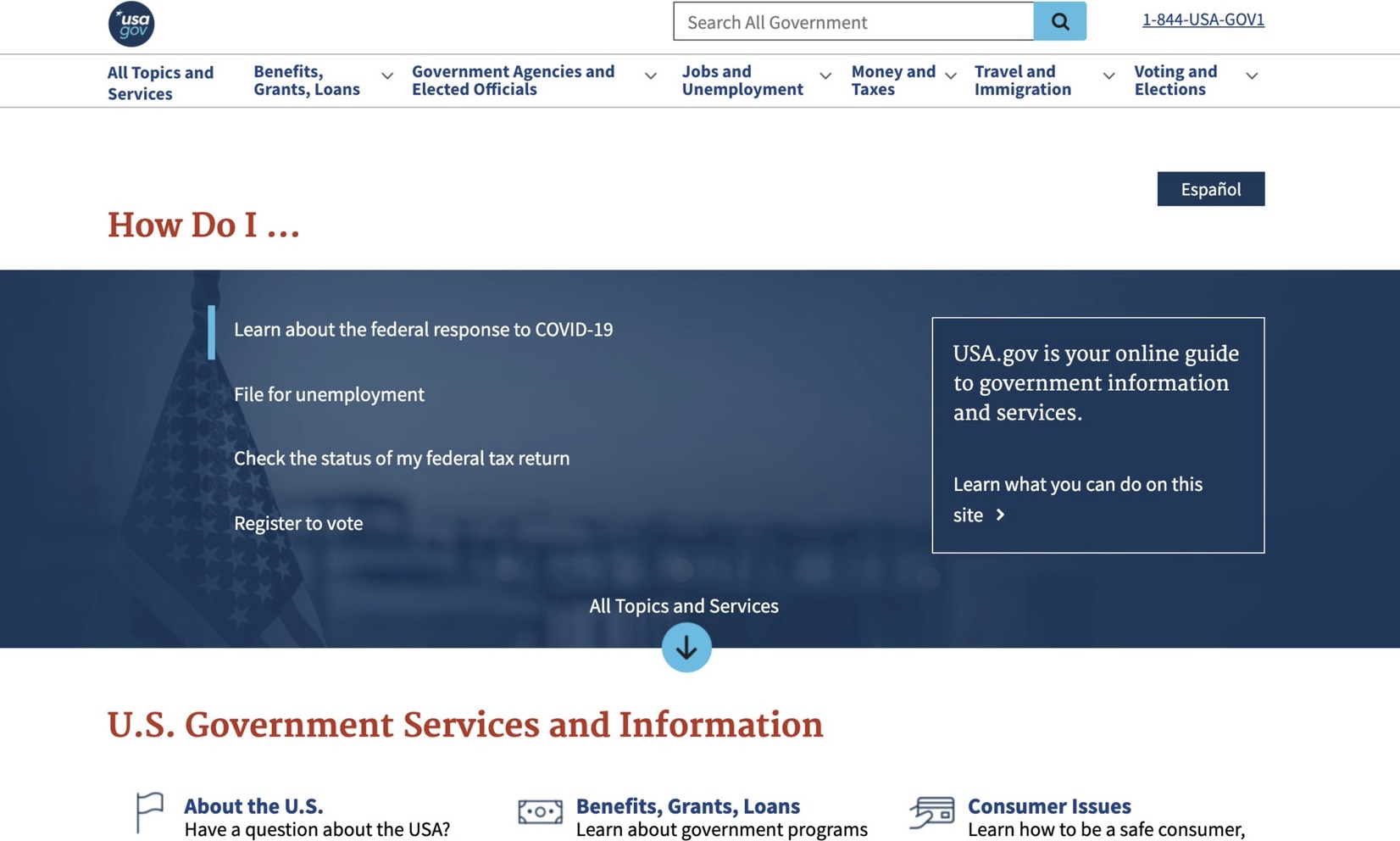Click the down arrow circle icon
The height and width of the screenshot is (841, 1400).
click(686, 648)
